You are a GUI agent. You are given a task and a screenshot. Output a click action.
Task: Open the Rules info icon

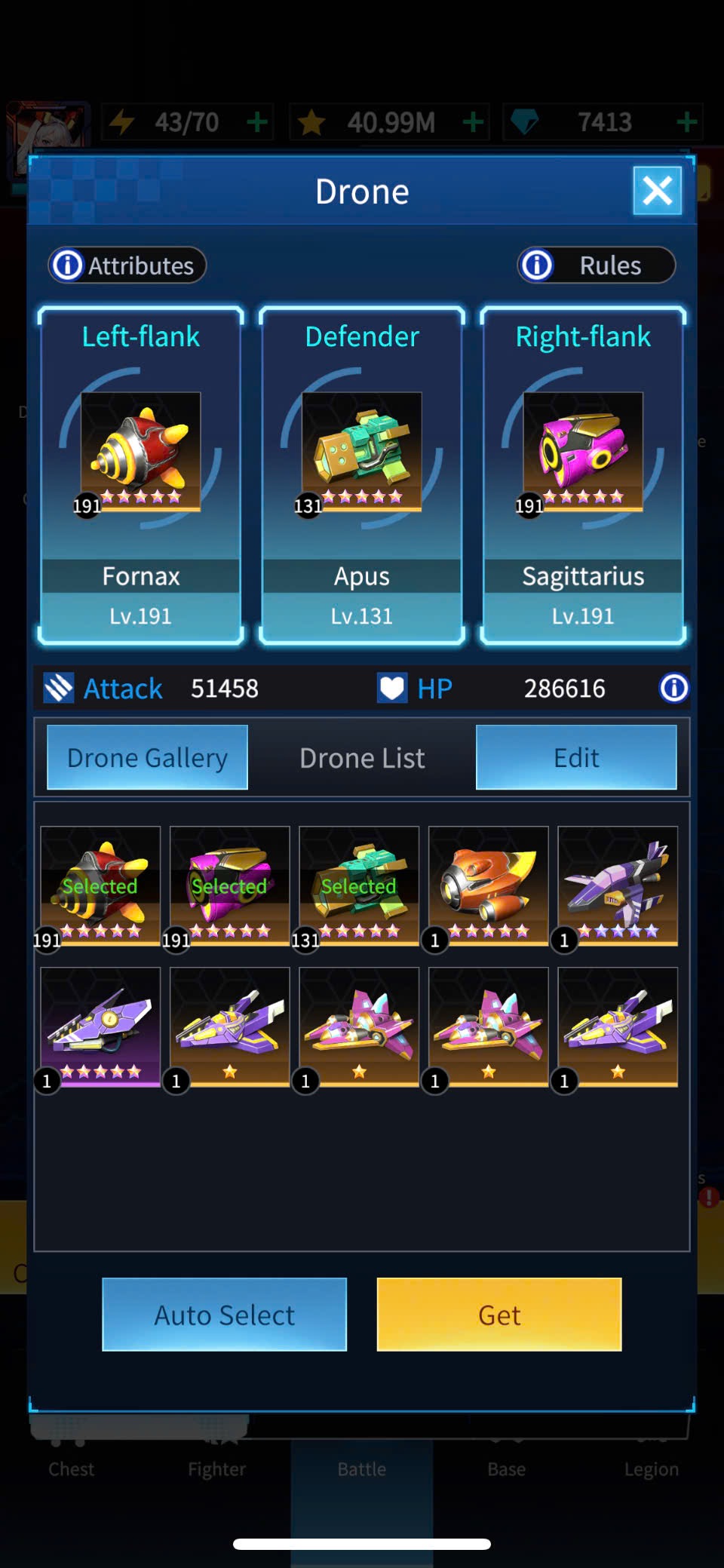click(x=537, y=265)
